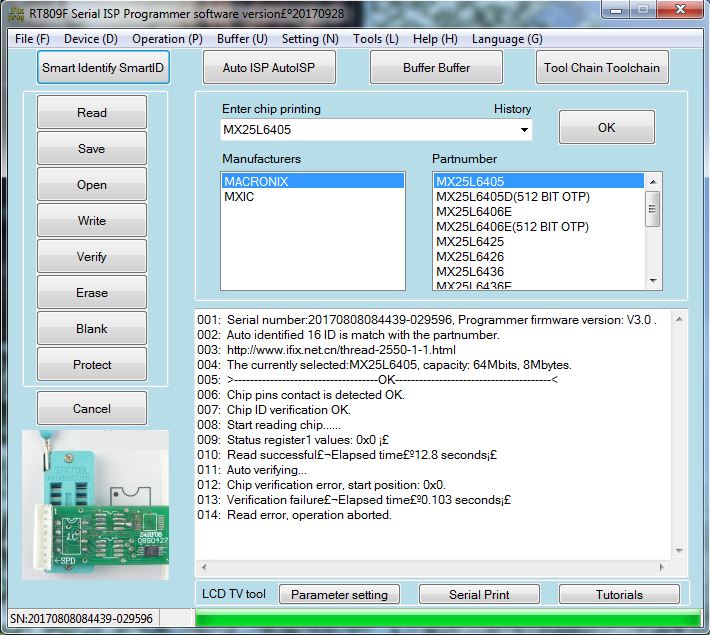710x635 pixels.
Task: Click the Read button
Action: (92, 112)
